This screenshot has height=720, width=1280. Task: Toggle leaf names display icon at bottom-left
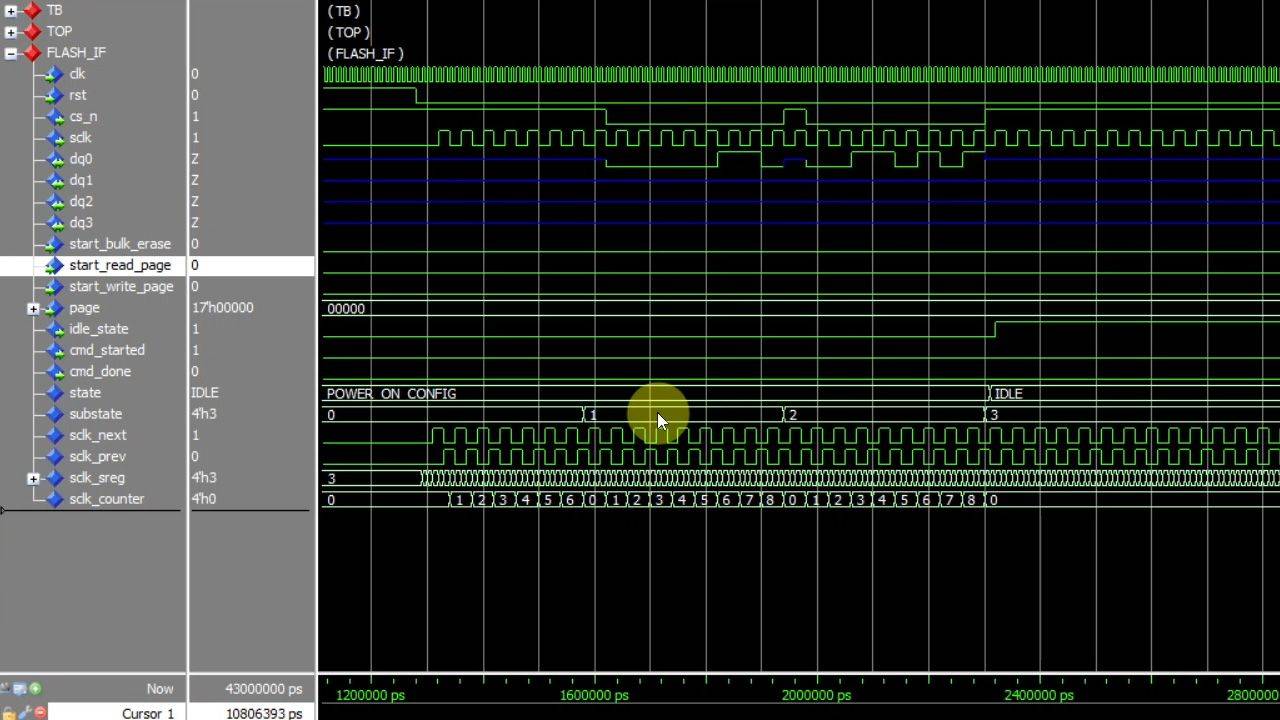tap(5, 688)
